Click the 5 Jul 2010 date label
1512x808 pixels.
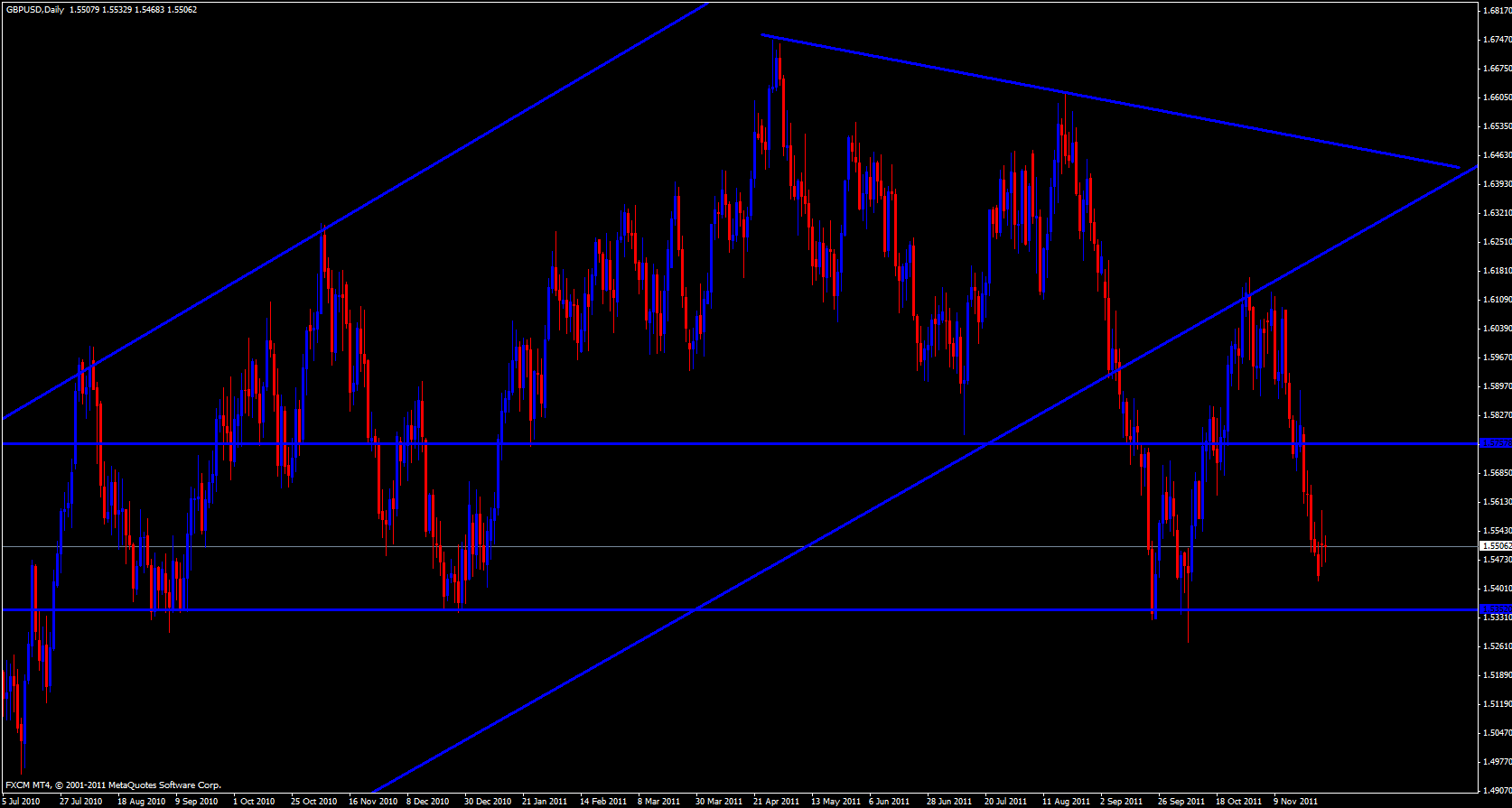[20, 802]
